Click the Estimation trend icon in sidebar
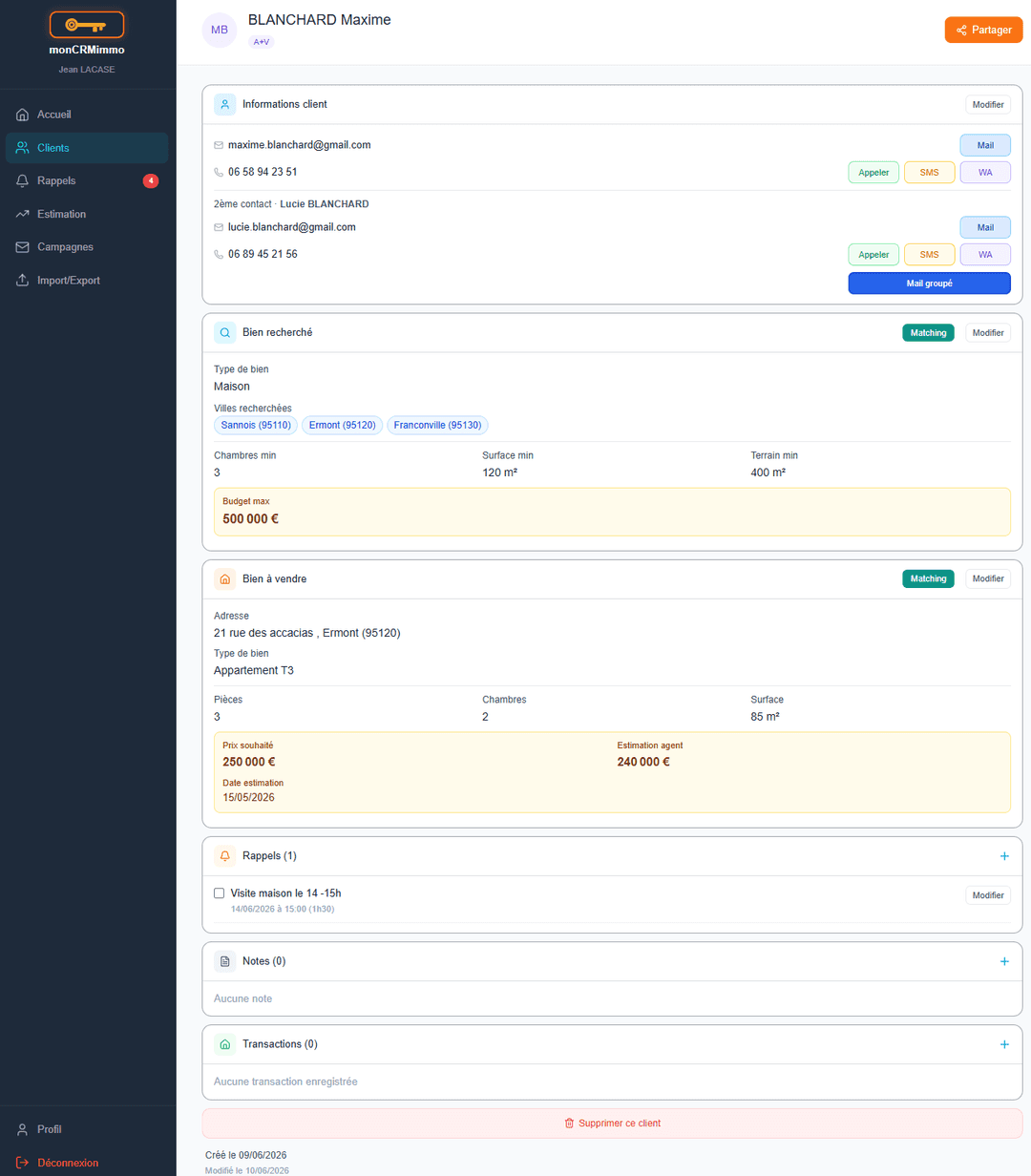1031x1176 pixels. (22, 214)
